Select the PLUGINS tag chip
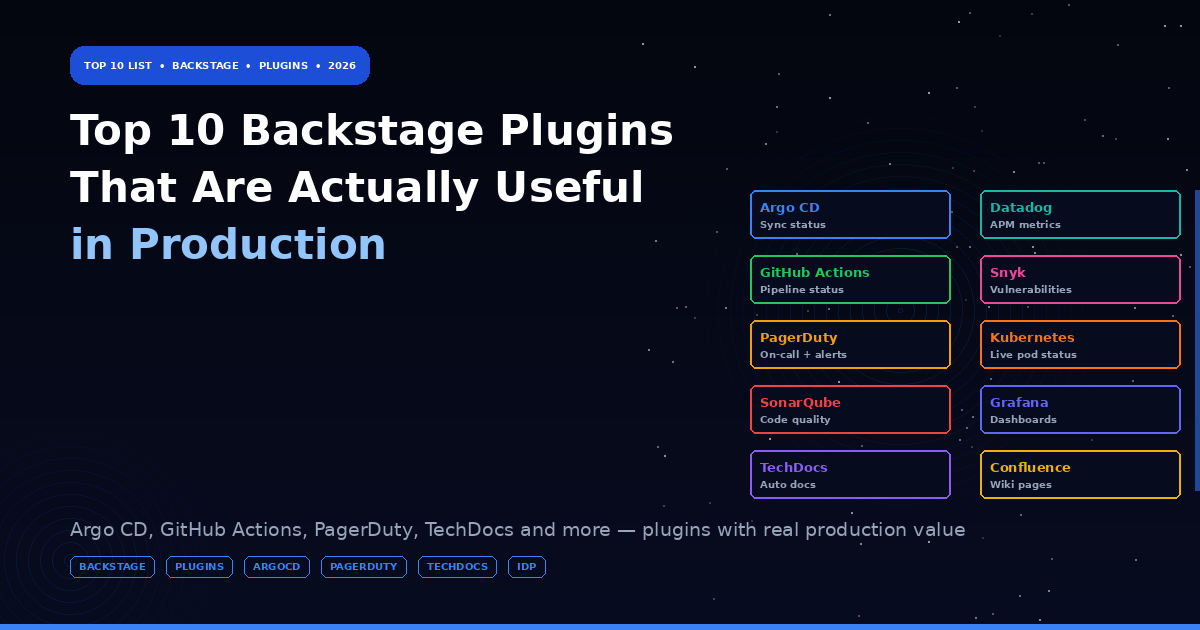 coord(199,567)
